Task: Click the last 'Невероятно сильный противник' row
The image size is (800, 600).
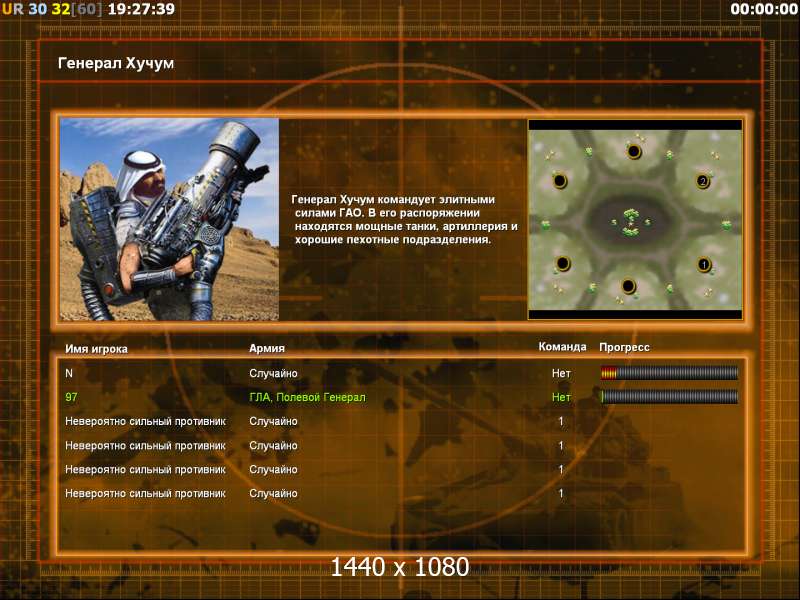Action: click(145, 493)
